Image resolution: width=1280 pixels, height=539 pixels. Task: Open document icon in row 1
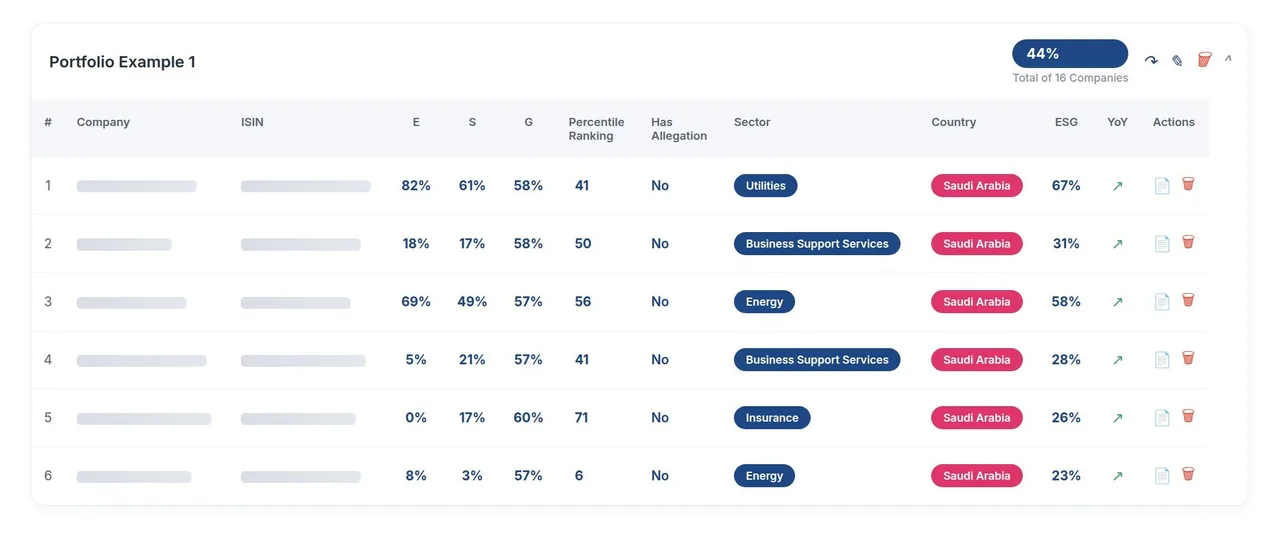1162,185
